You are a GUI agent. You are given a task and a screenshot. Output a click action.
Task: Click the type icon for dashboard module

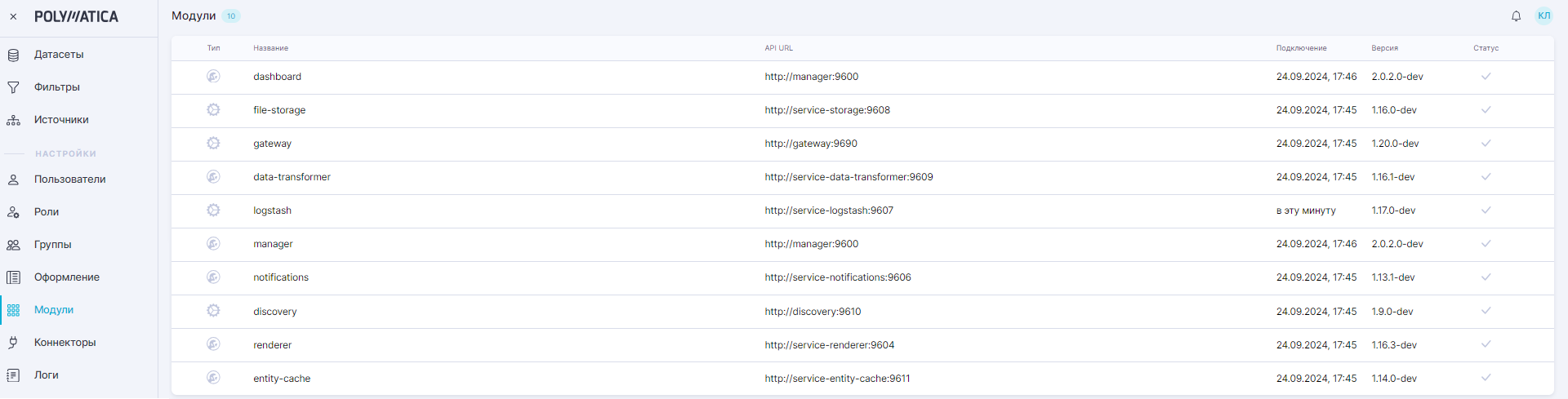pos(213,76)
